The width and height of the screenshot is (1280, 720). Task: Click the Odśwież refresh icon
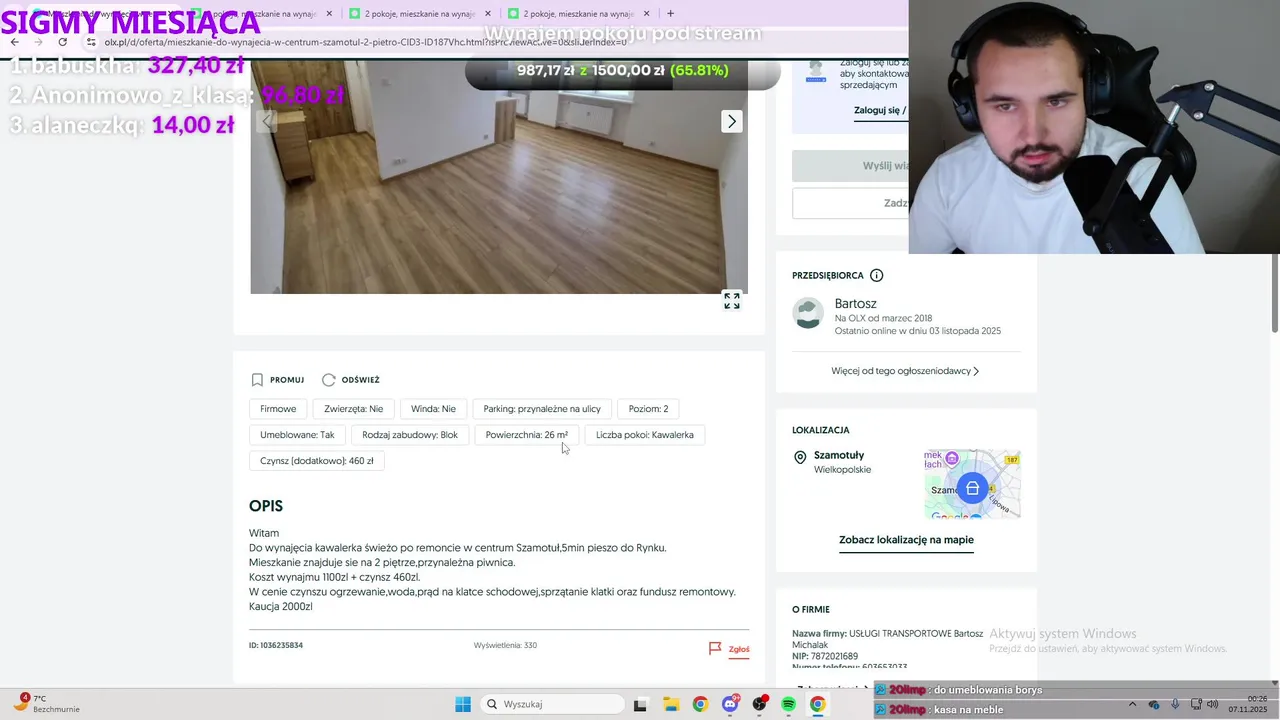328,380
